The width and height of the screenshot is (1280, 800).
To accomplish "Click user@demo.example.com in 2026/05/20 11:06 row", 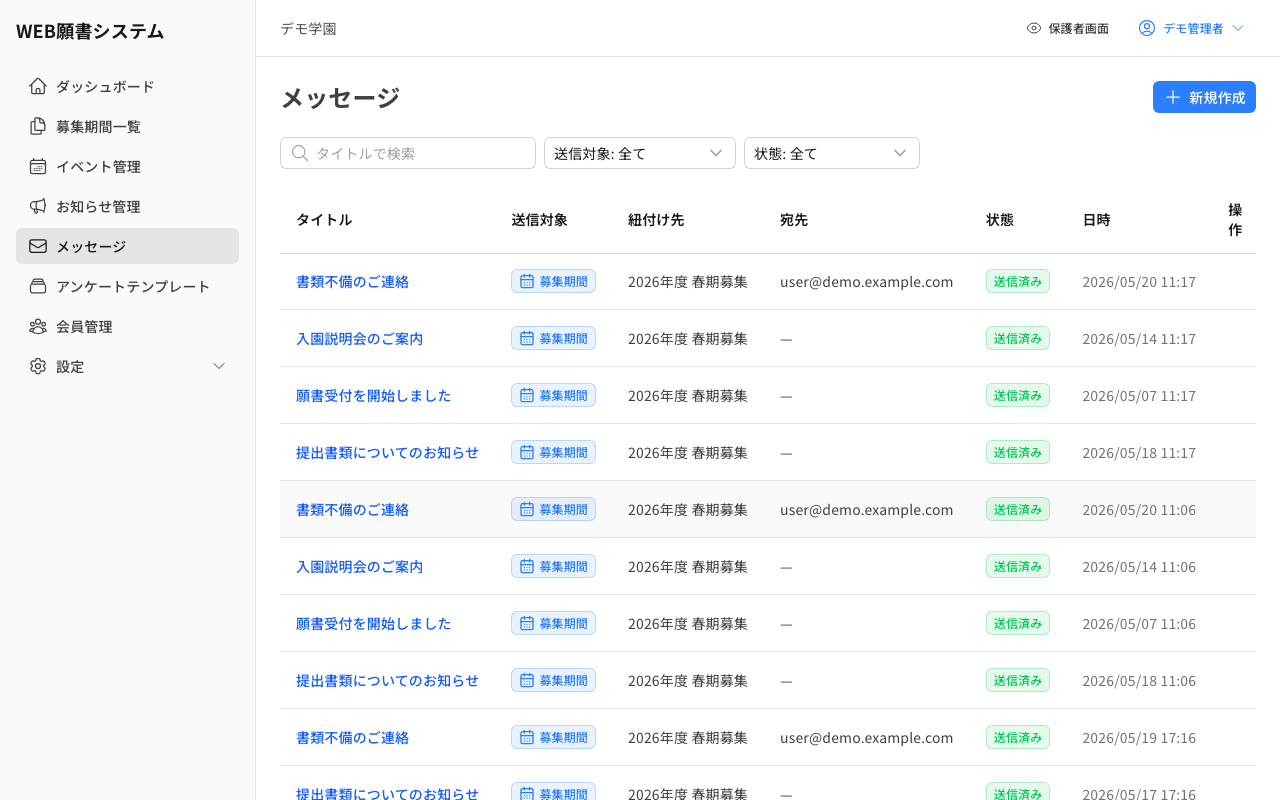I will click(x=866, y=509).
